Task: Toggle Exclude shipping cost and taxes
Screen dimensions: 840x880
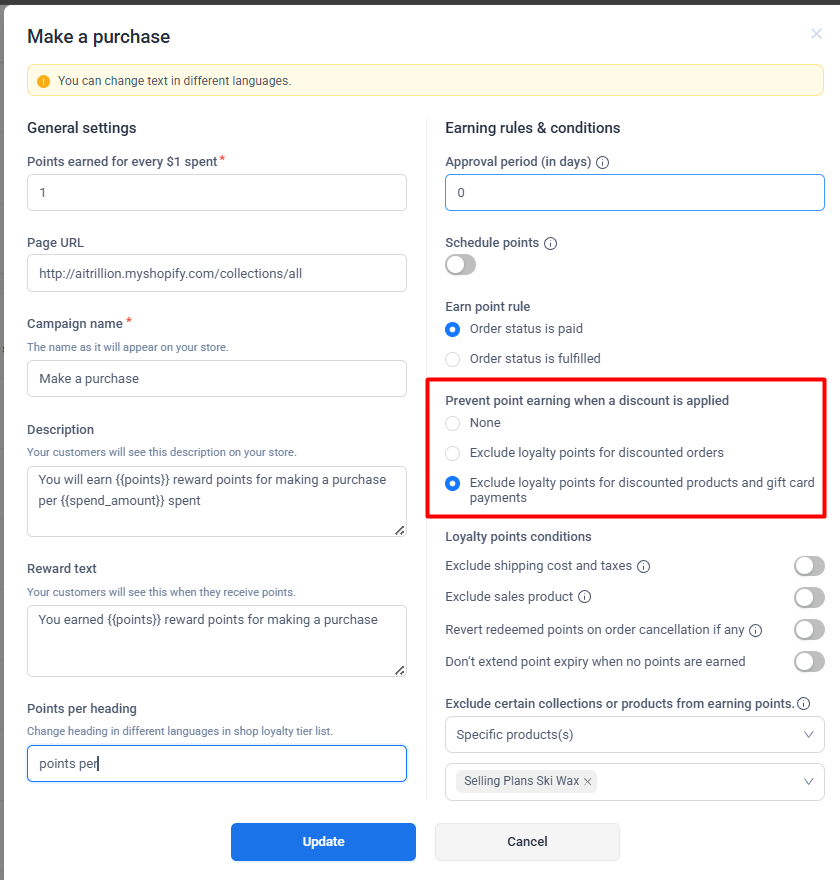Action: pyautogui.click(x=809, y=566)
